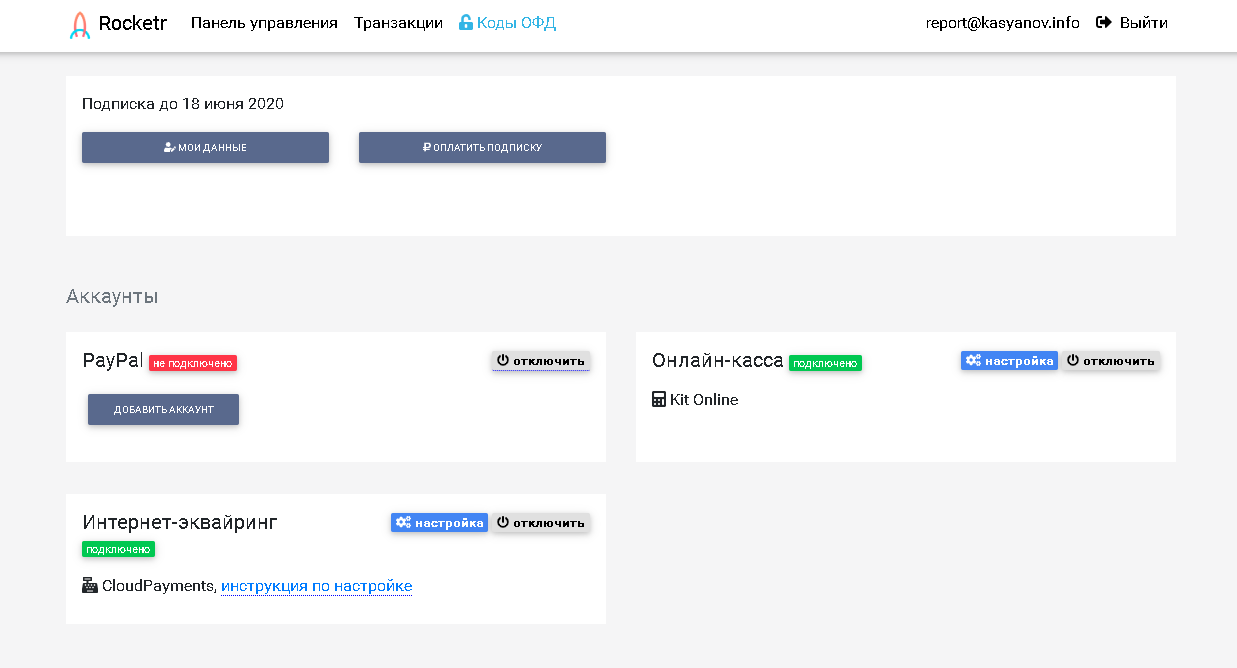Click the report@kasyanov.info account email

coord(1003,23)
